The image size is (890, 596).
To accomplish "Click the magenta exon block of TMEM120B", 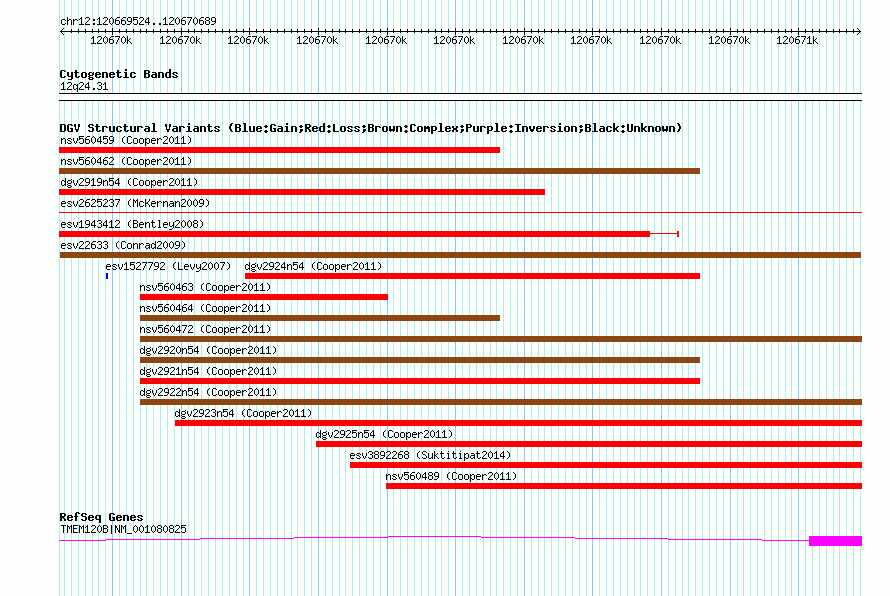I will 836,541.
